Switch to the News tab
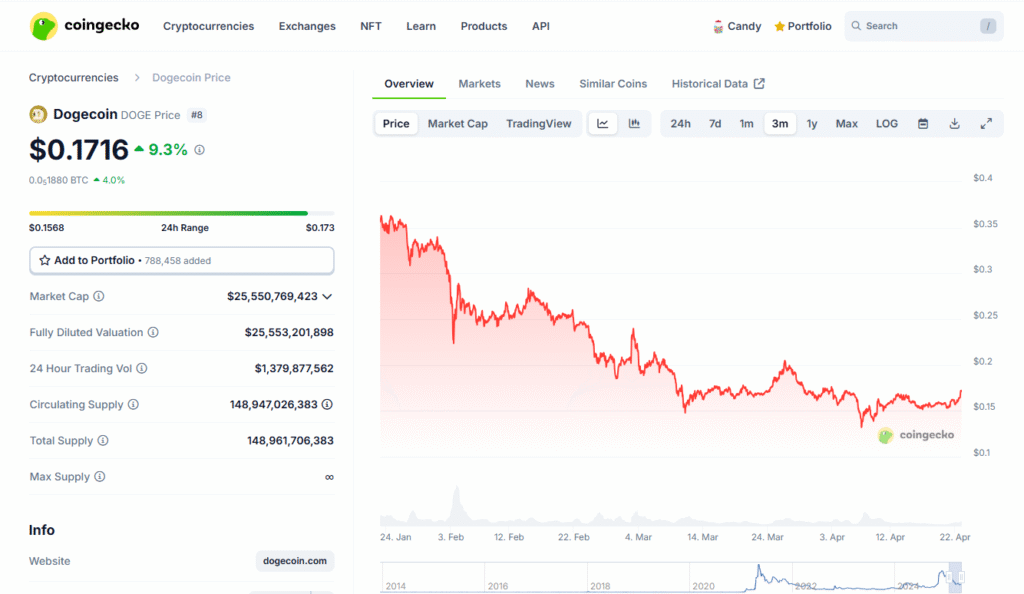The height and width of the screenshot is (594, 1024). (540, 84)
